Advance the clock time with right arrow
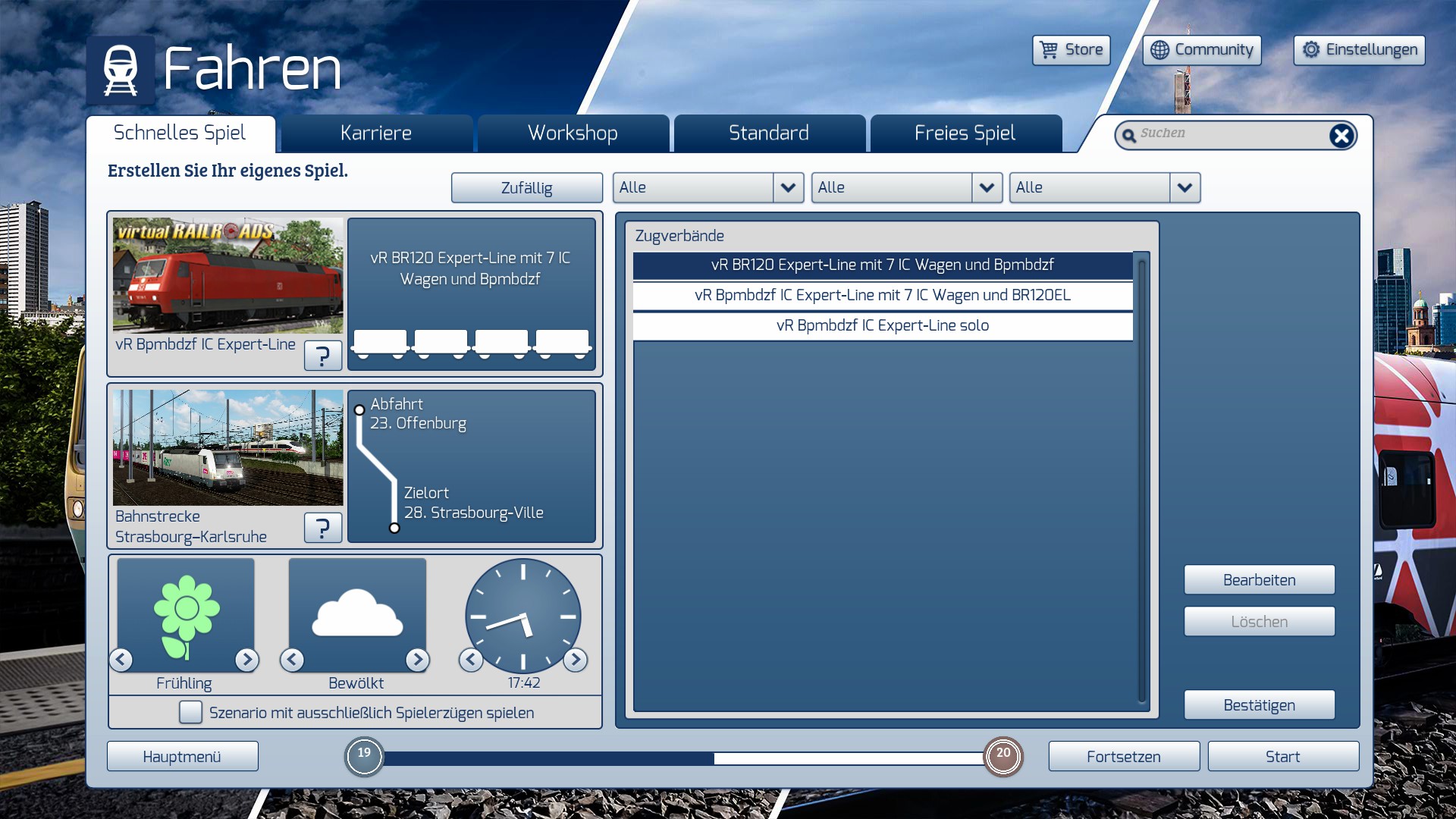1456x819 pixels. tap(576, 660)
